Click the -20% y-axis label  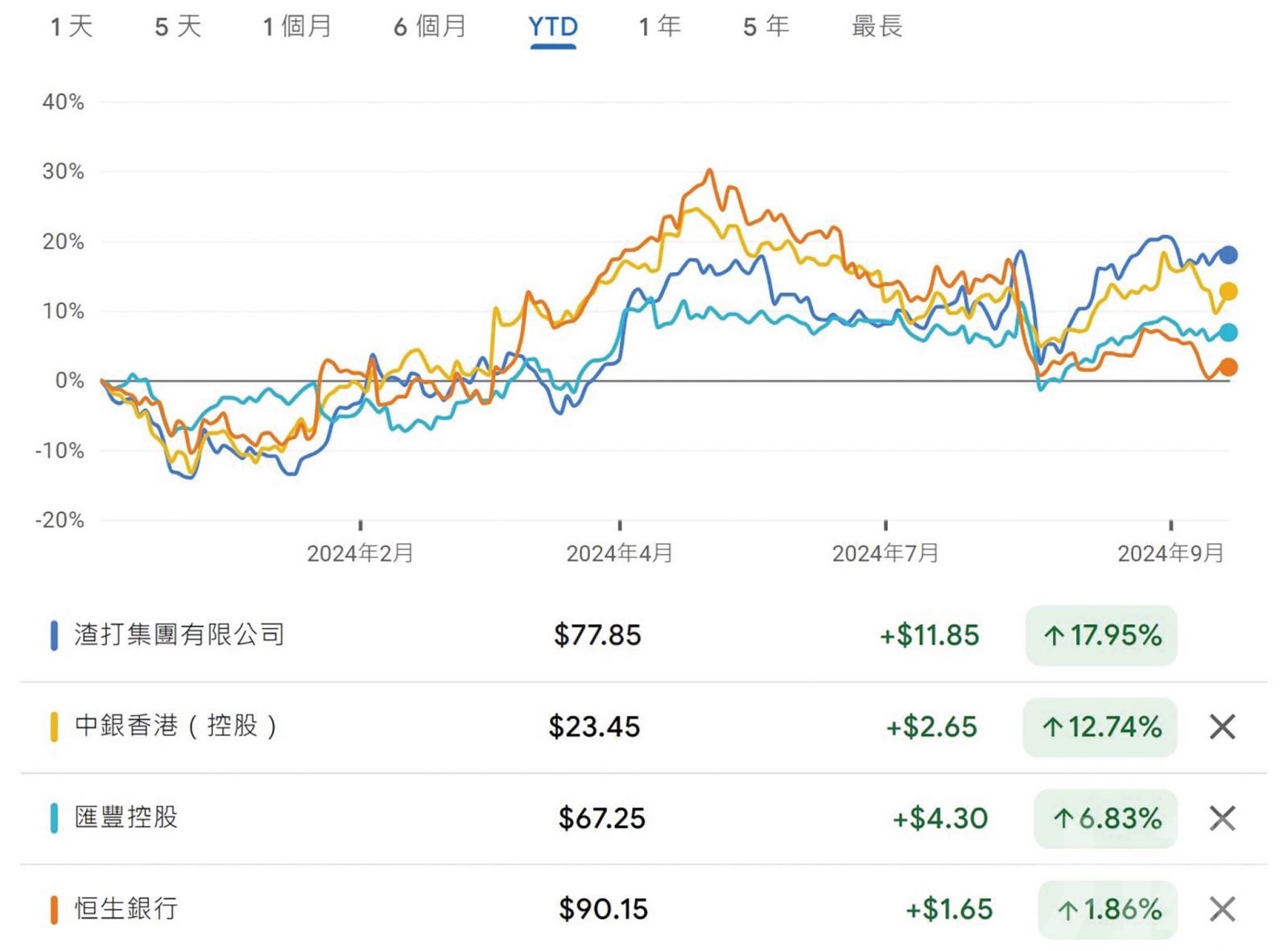point(60,520)
